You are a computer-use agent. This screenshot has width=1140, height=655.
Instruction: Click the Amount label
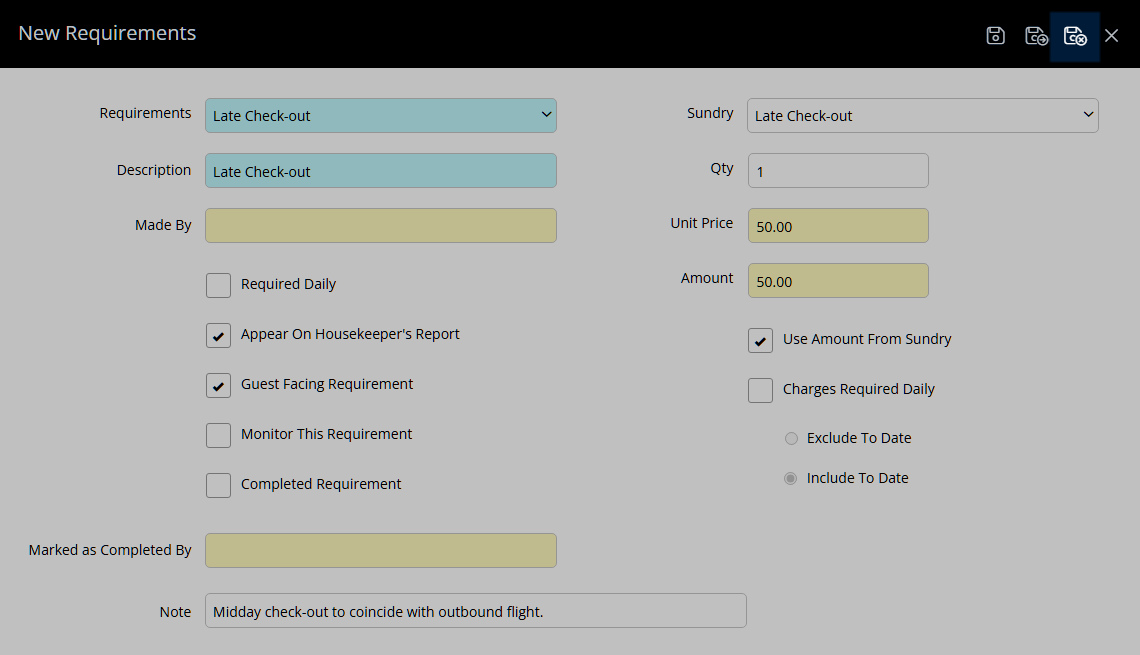pos(707,278)
